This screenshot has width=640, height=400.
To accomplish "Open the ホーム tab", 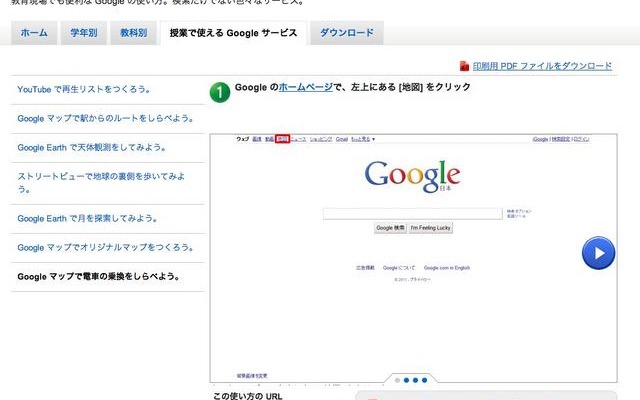I will pyautogui.click(x=34, y=33).
